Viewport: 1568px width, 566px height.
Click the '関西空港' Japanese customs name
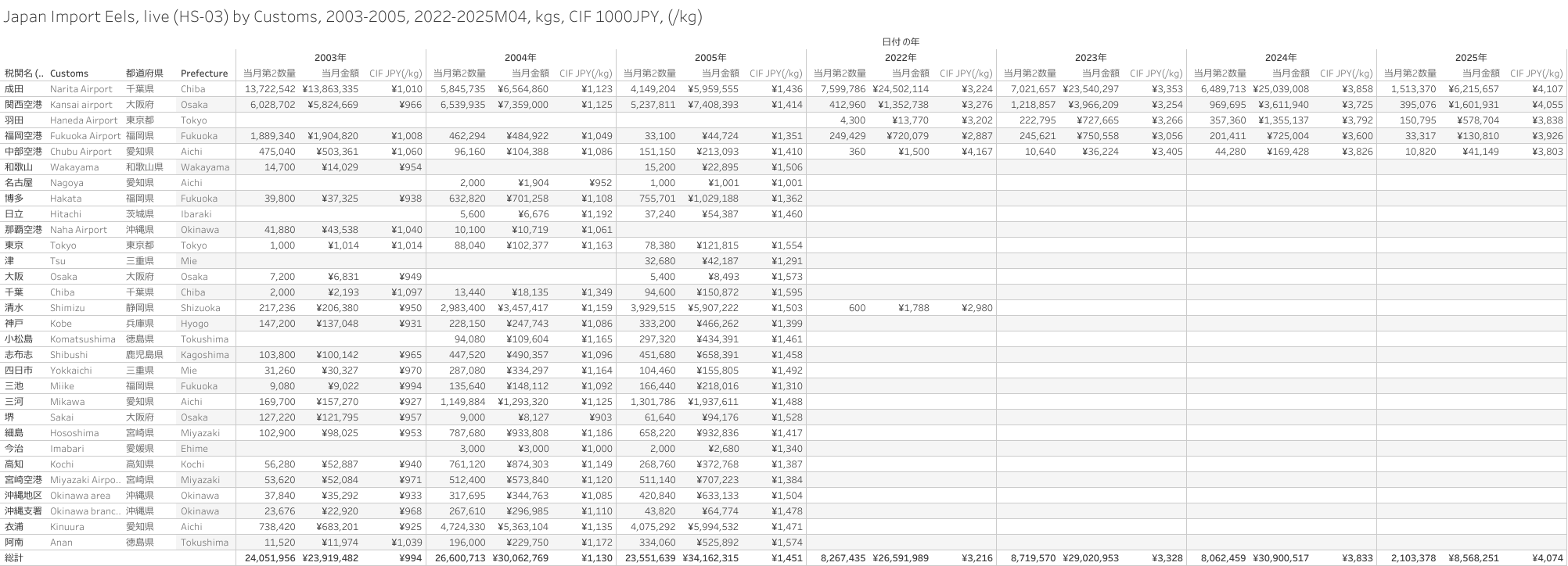coord(23,105)
